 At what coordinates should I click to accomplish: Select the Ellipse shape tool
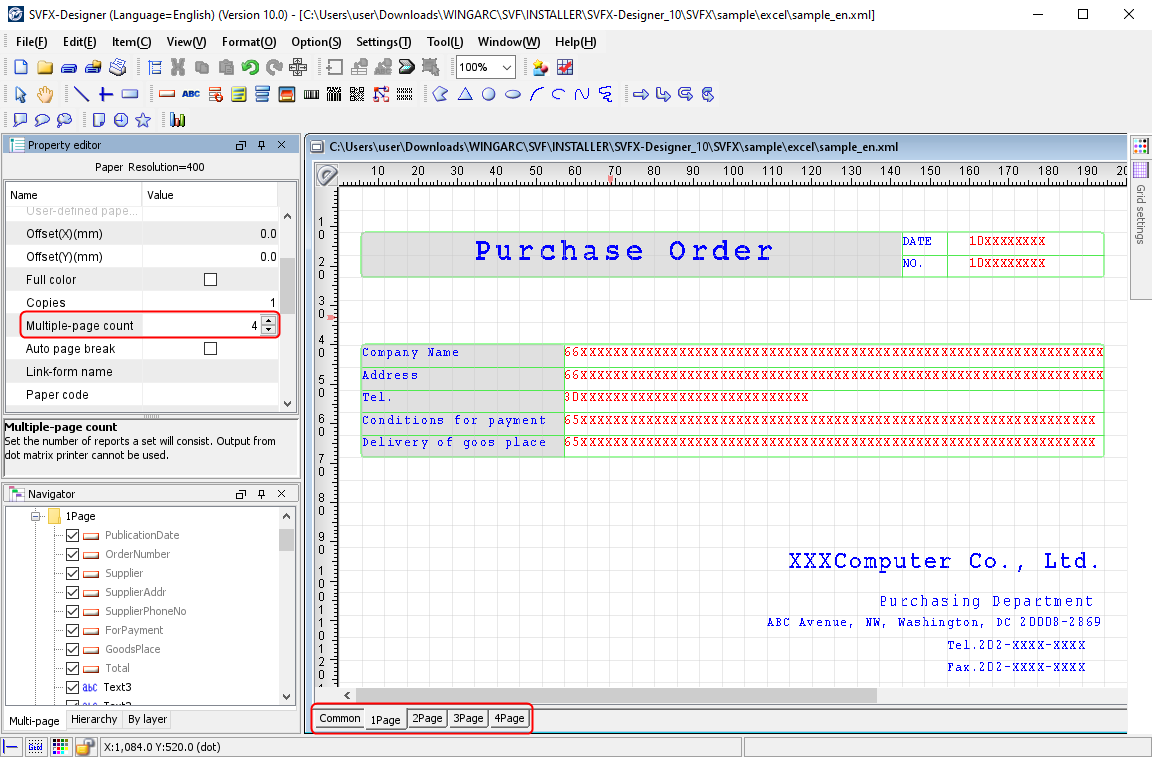(x=513, y=94)
